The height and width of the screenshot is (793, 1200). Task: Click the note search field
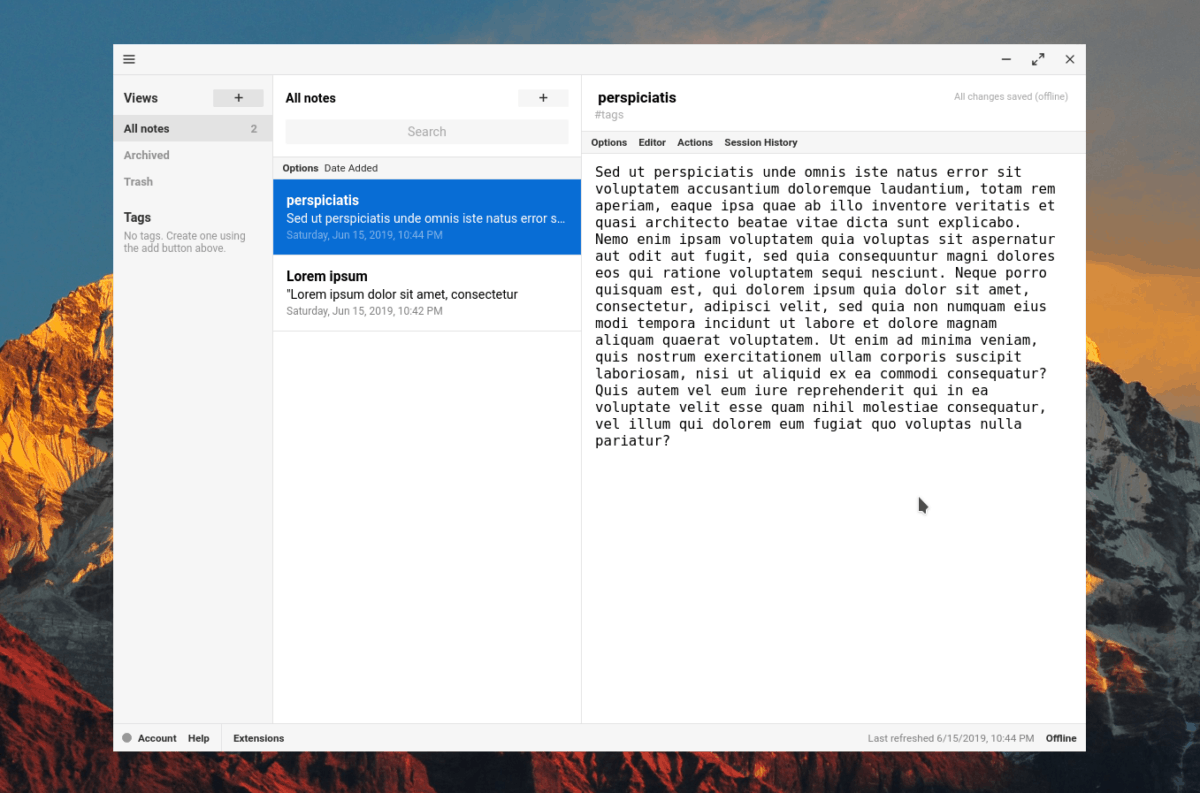(427, 131)
